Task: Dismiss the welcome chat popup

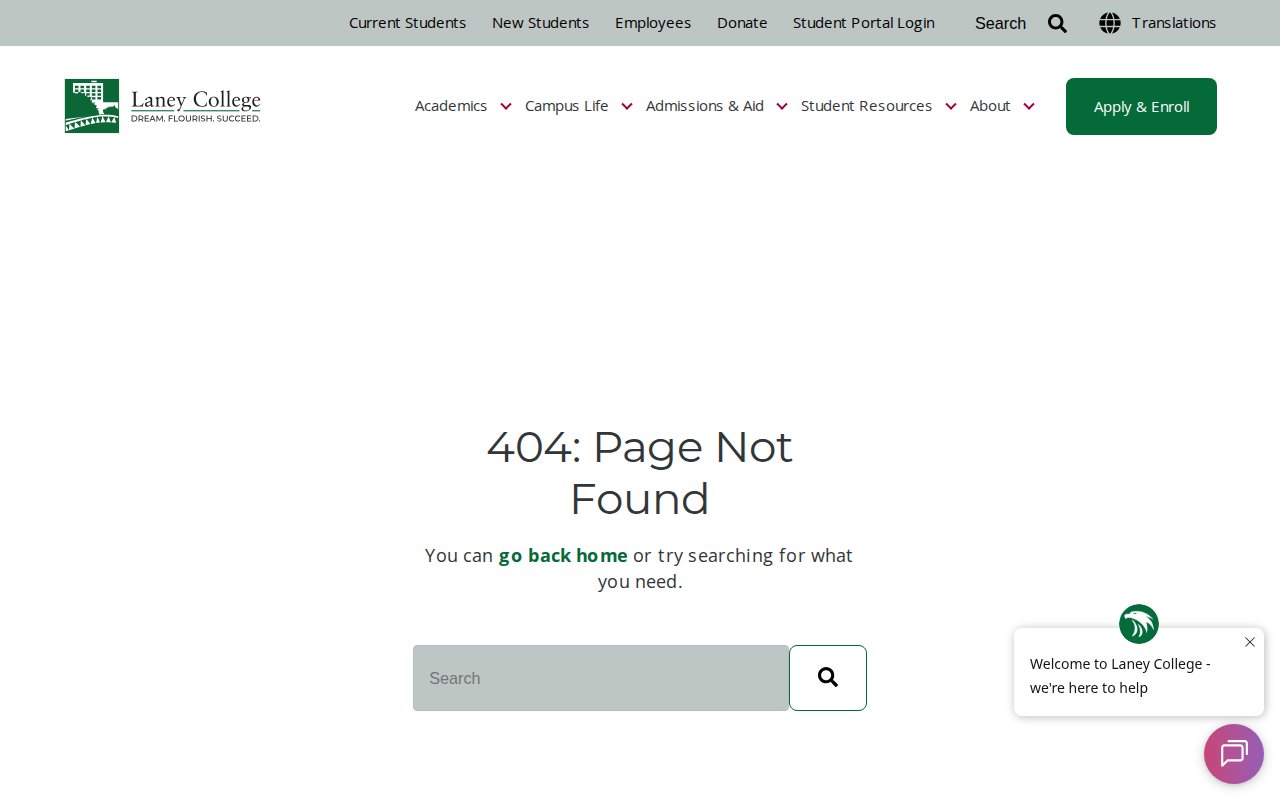Action: click(x=1249, y=642)
